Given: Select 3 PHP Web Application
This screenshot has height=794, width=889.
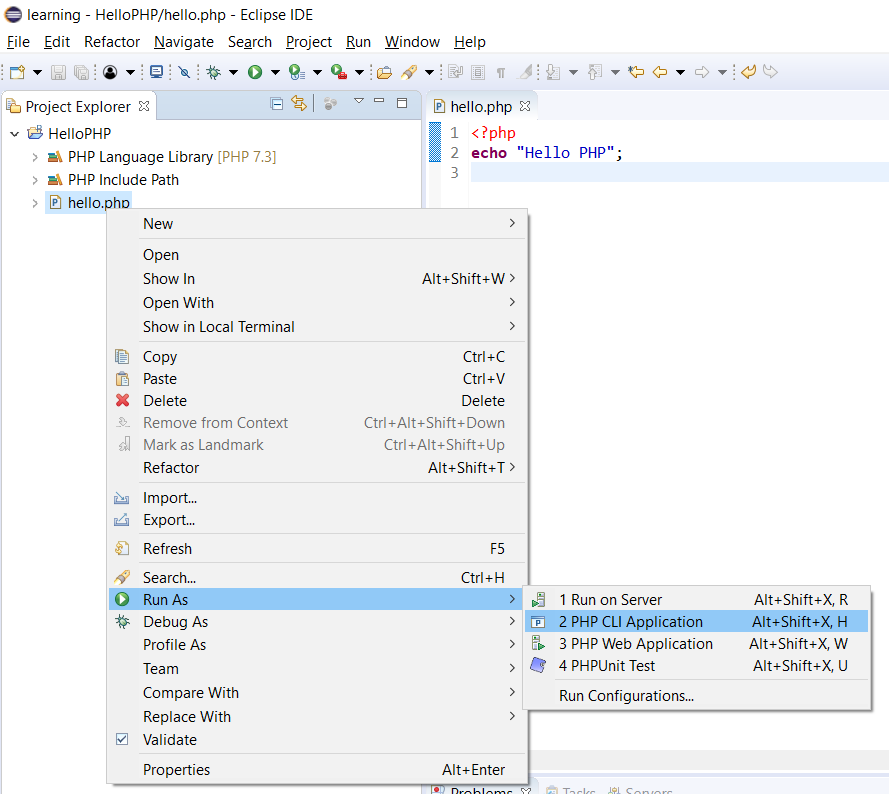Looking at the screenshot, I should (697, 644).
